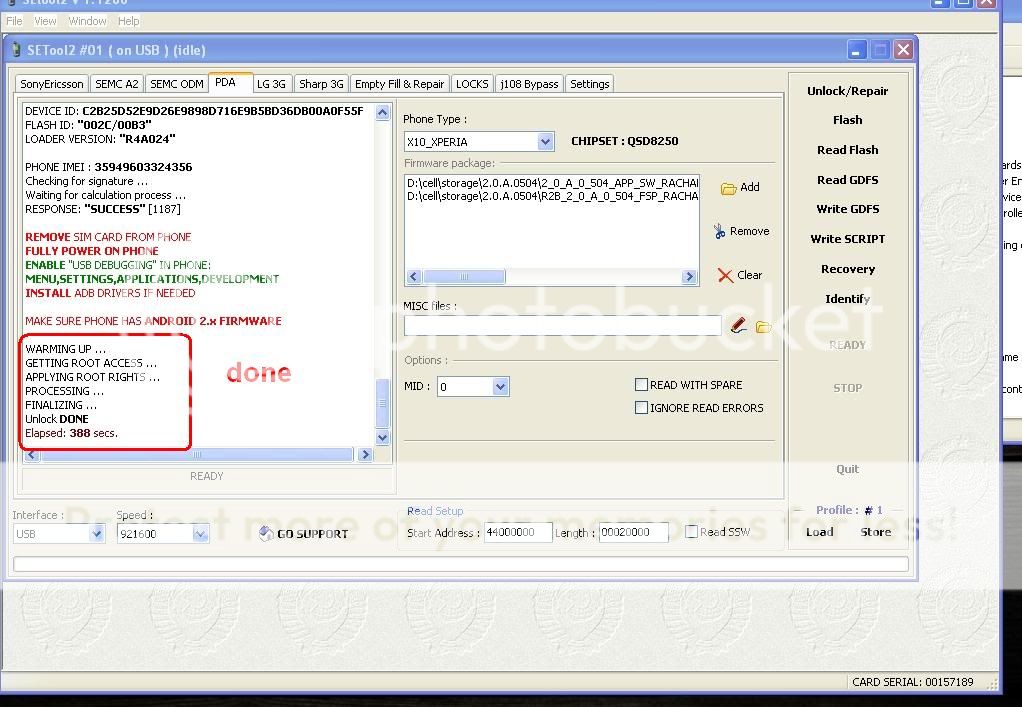The image size is (1022, 707).
Task: Open the Help menu
Action: click(128, 22)
